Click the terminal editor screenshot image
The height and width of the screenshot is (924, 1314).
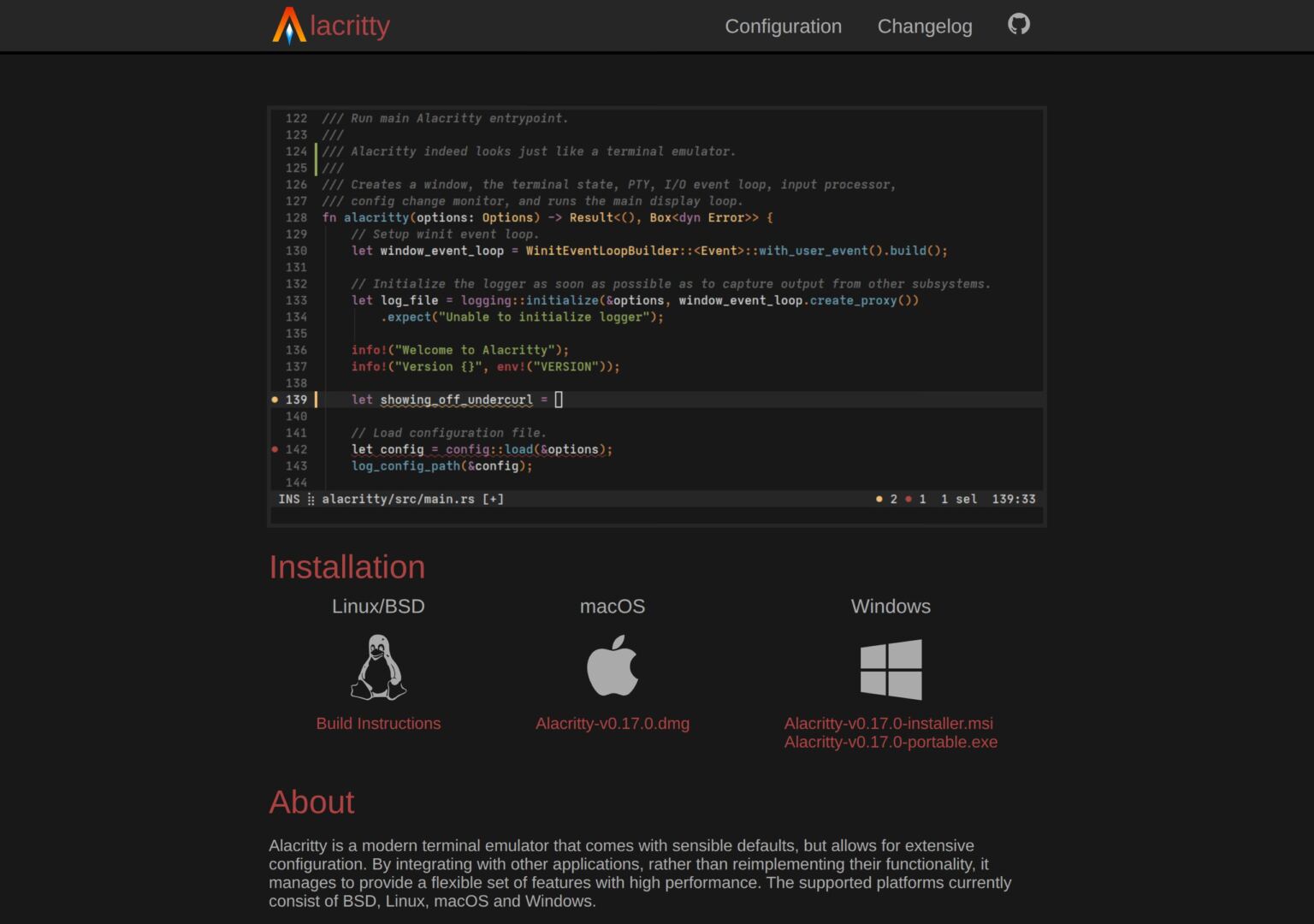click(x=657, y=317)
